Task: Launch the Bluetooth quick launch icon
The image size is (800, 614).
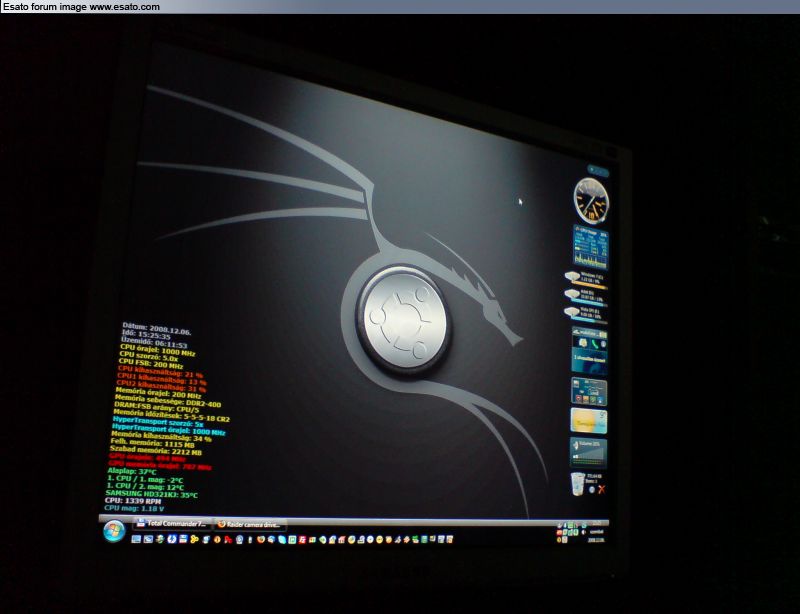Action: 171,539
